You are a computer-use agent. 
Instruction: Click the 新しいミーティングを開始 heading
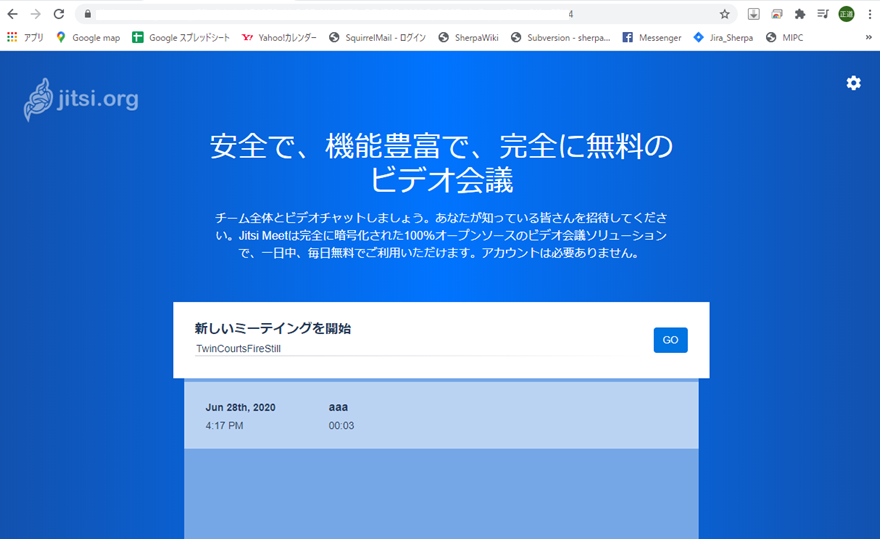click(x=273, y=328)
